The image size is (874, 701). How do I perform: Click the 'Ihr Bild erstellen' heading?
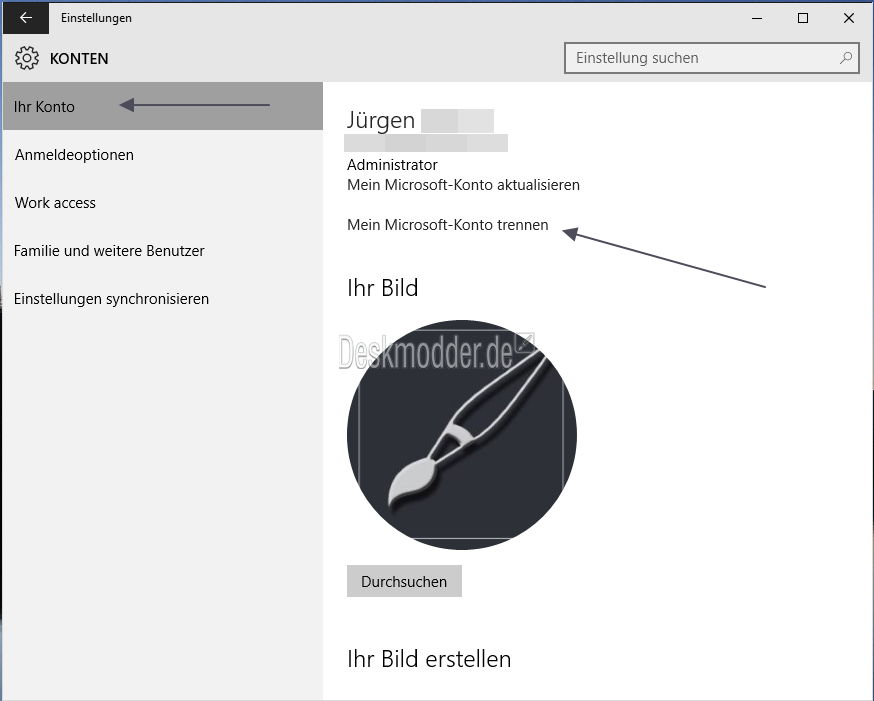coord(429,659)
